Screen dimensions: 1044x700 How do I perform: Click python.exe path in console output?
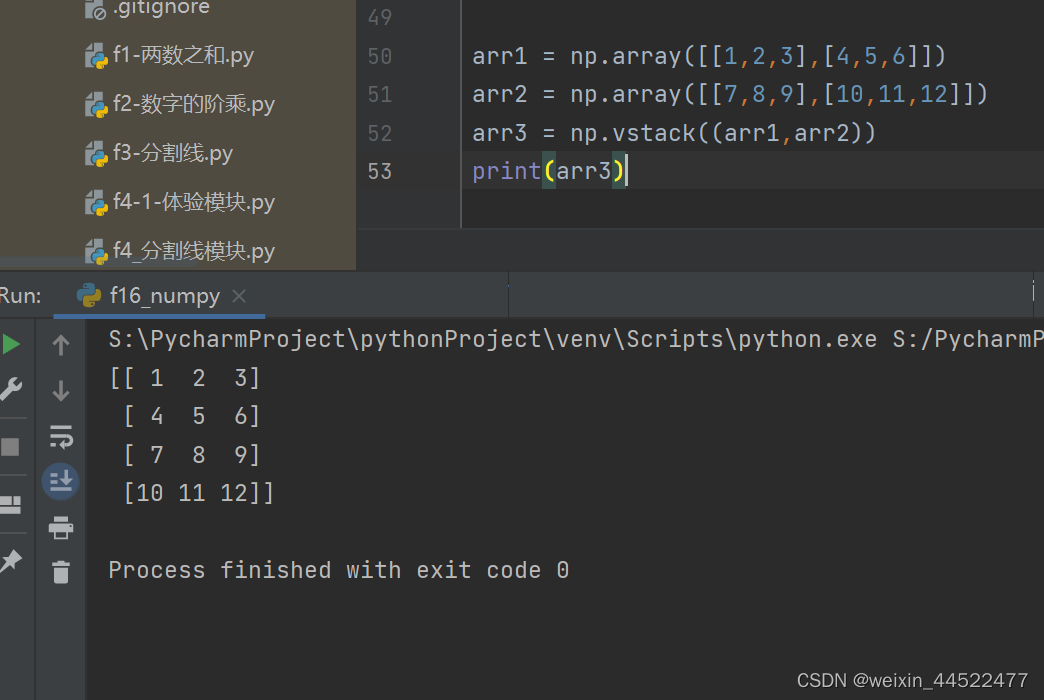pos(493,340)
